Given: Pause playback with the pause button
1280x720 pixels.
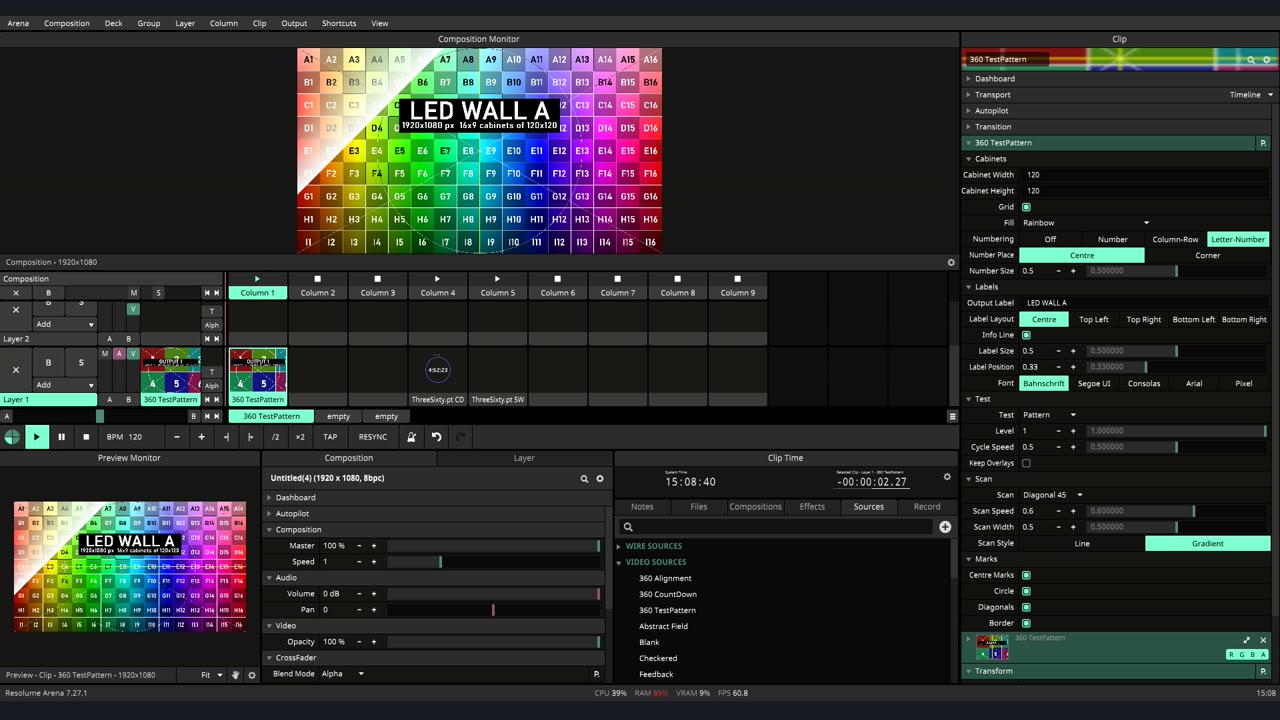Looking at the screenshot, I should (61, 437).
